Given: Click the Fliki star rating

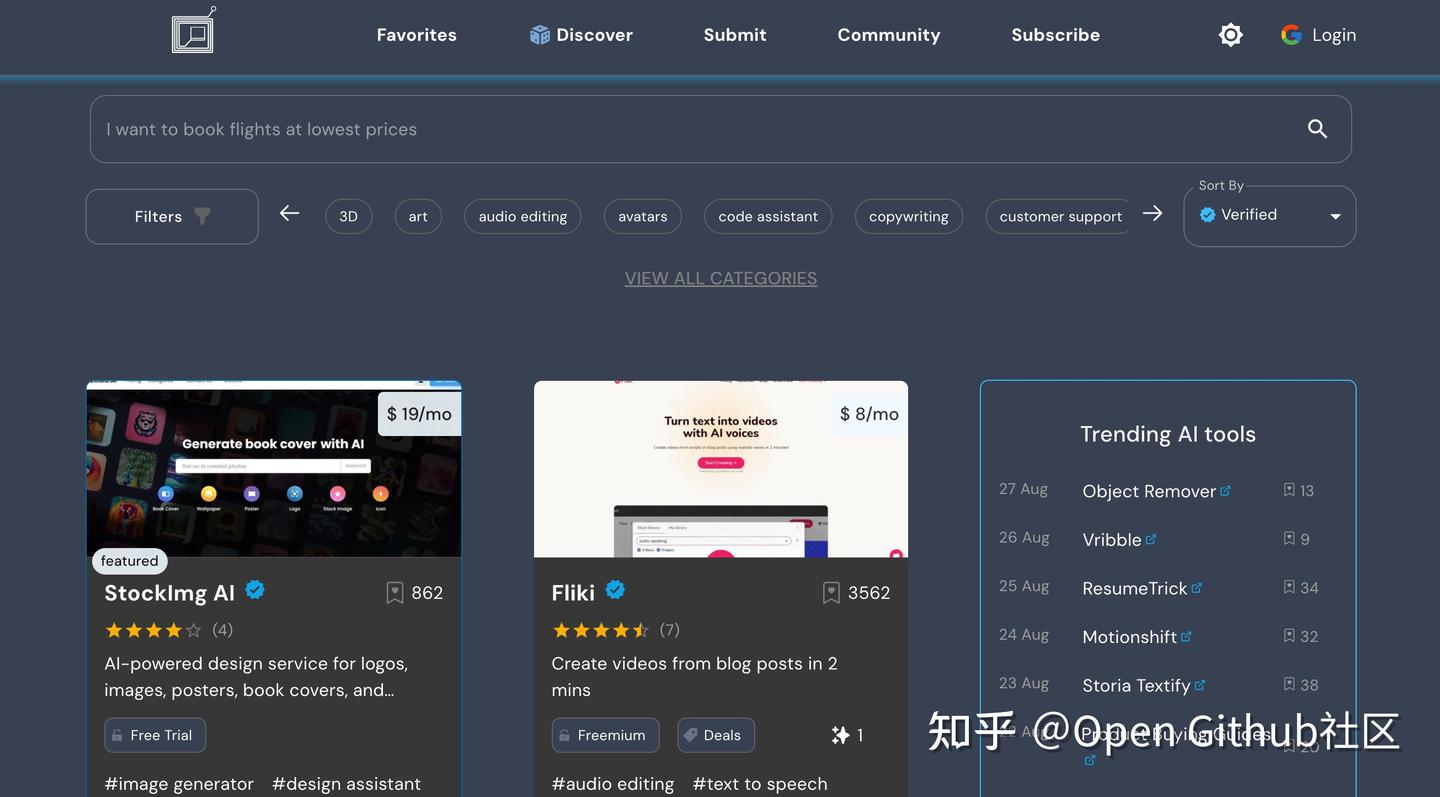Looking at the screenshot, I should click(601, 630).
